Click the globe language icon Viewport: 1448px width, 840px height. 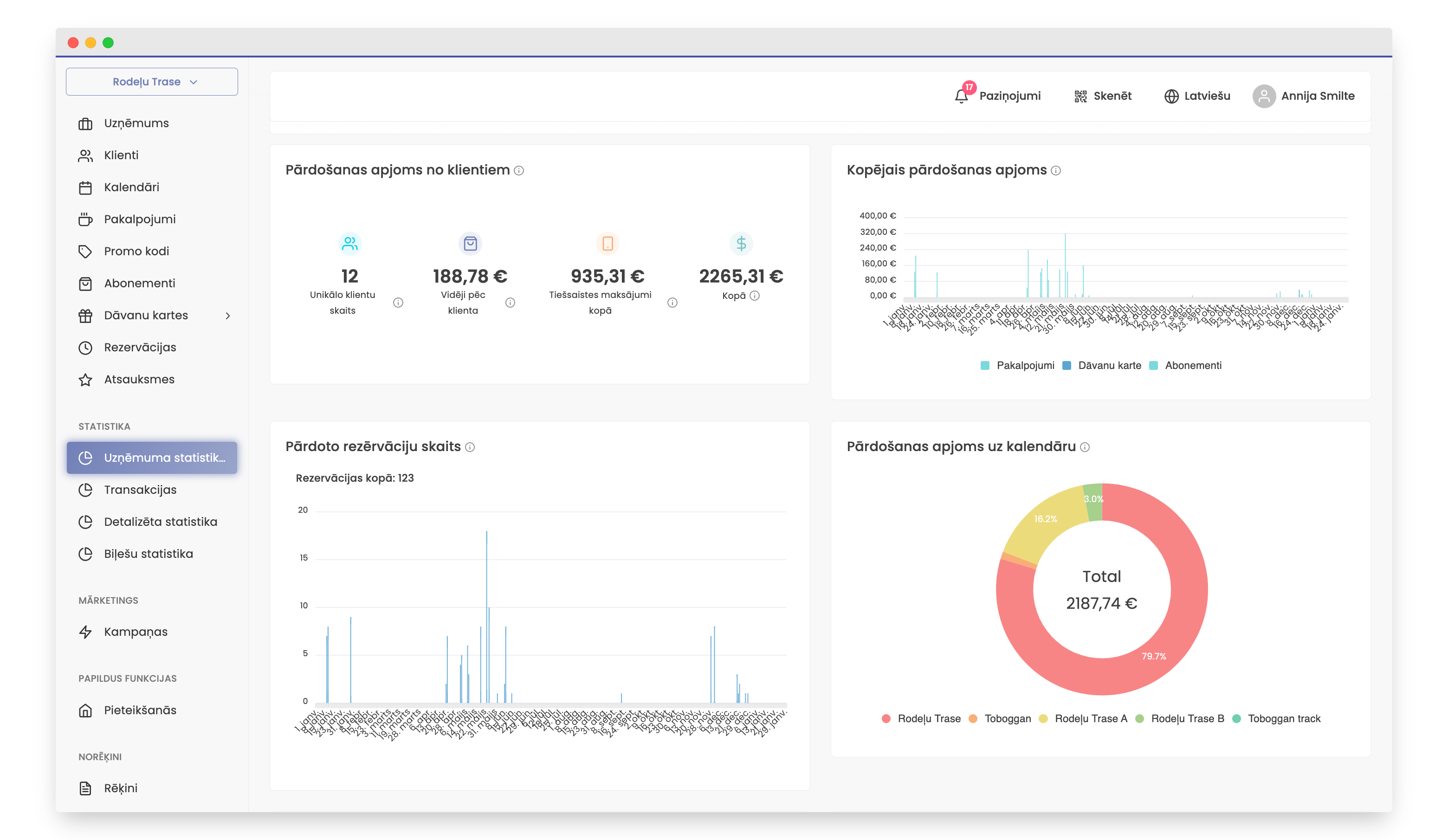pyautogui.click(x=1171, y=97)
